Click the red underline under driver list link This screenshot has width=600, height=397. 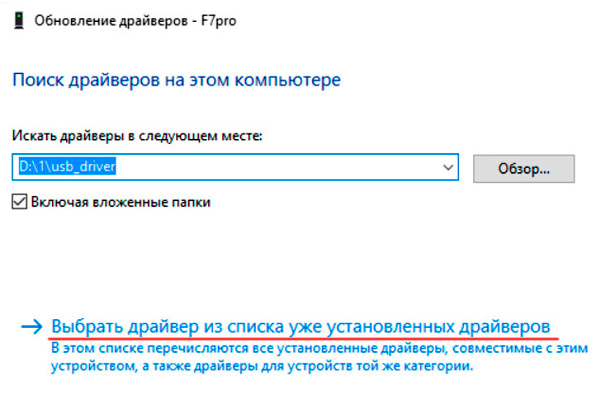[303, 338]
